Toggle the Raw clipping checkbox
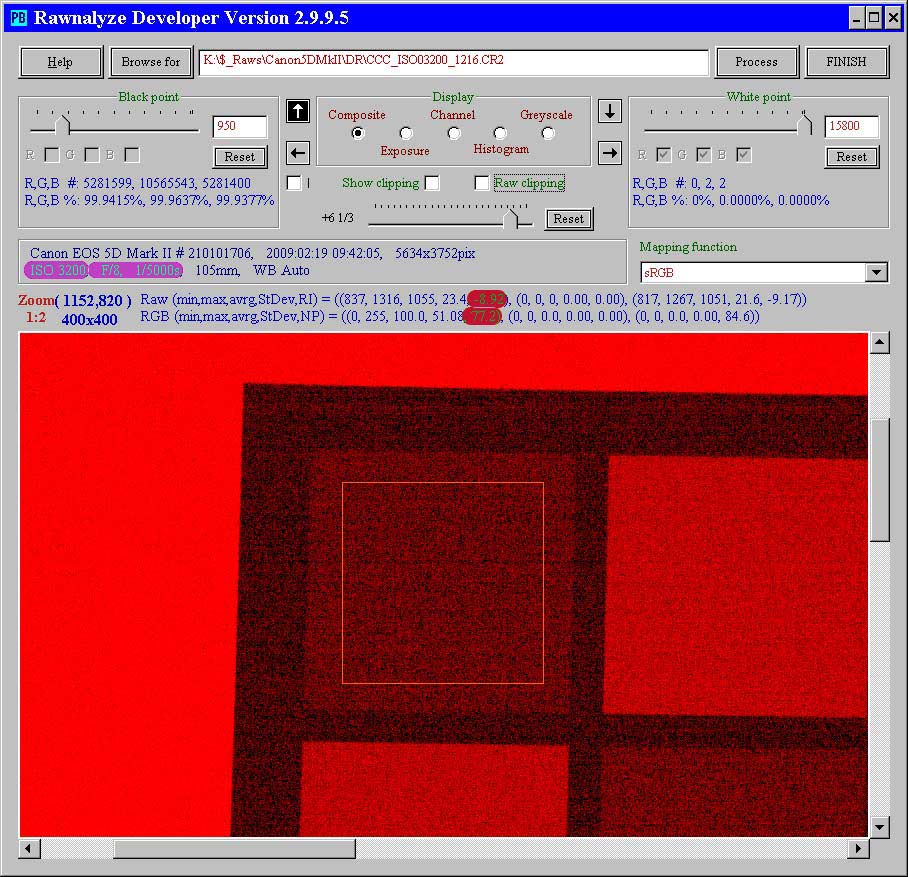The width and height of the screenshot is (908, 877). pyautogui.click(x=482, y=183)
